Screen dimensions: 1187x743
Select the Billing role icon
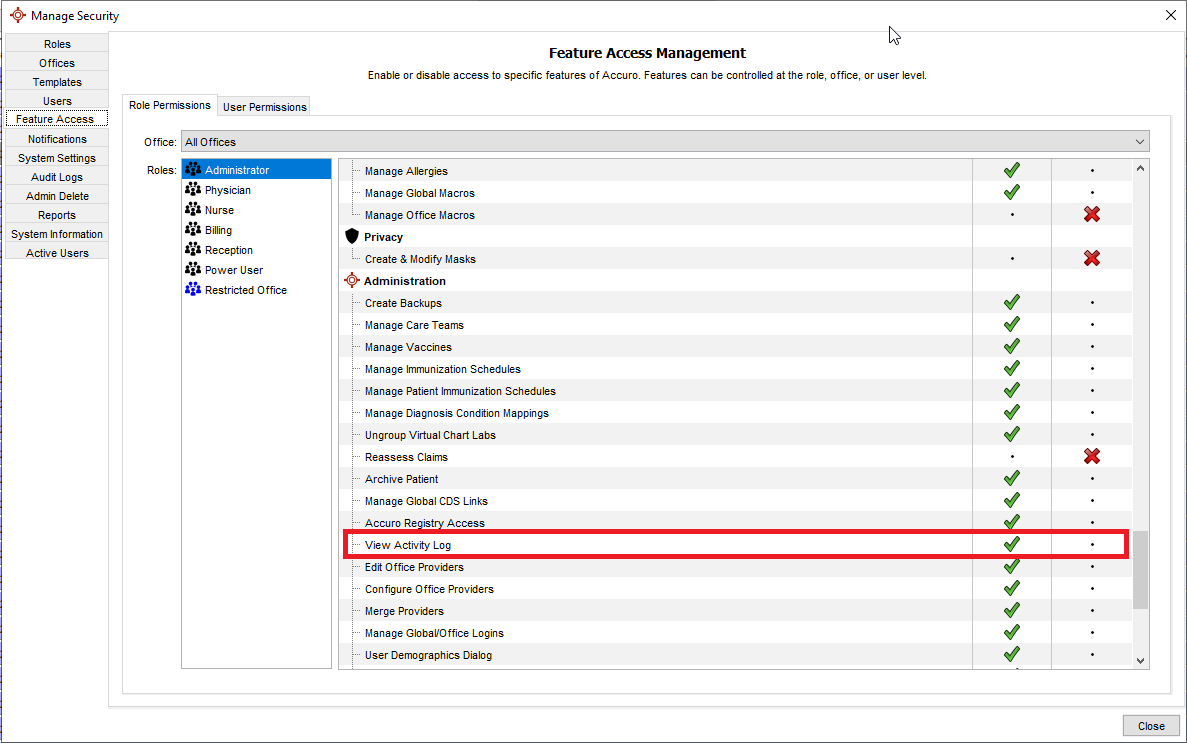click(x=193, y=230)
